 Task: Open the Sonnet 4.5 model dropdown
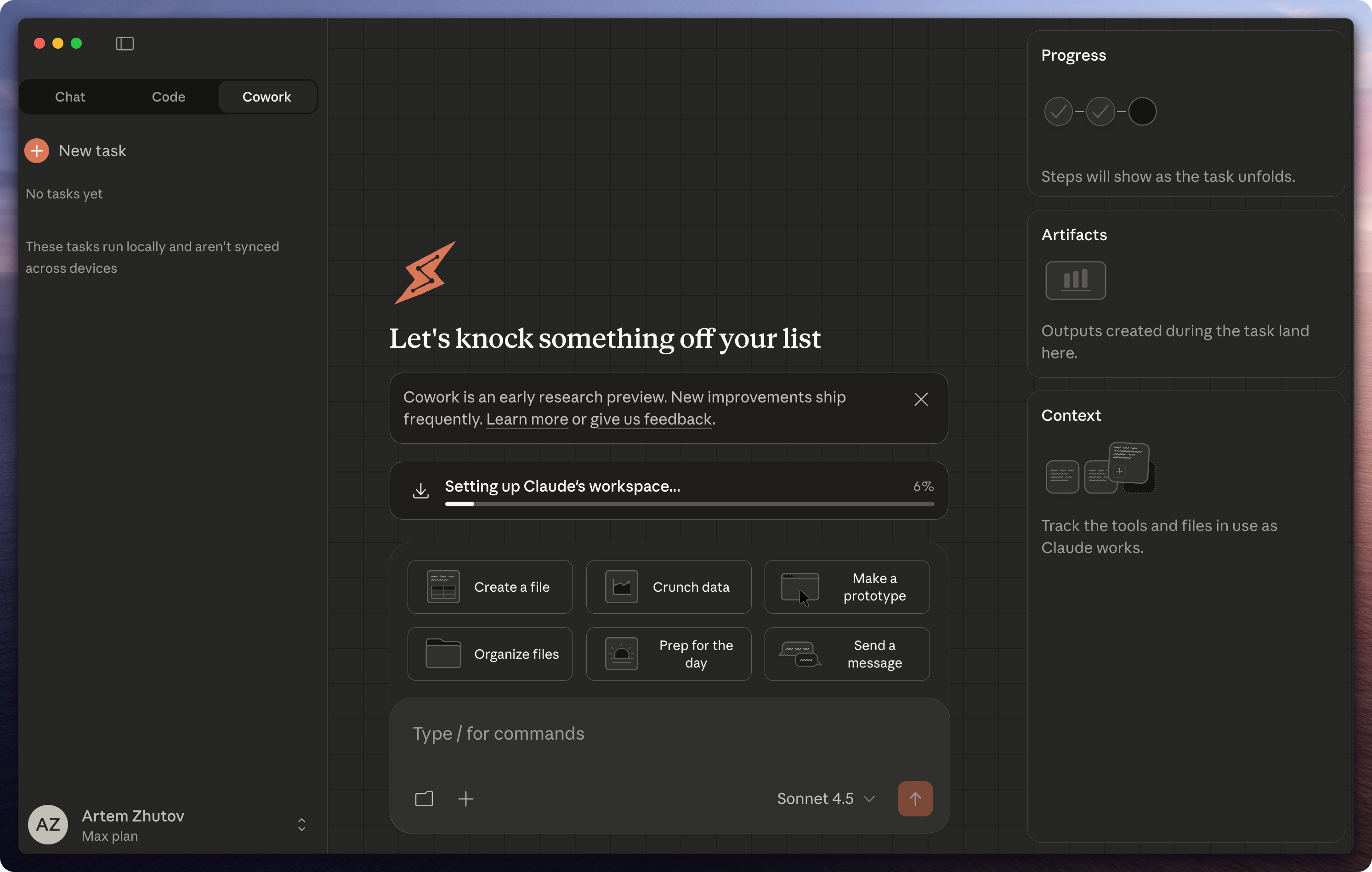click(826, 798)
